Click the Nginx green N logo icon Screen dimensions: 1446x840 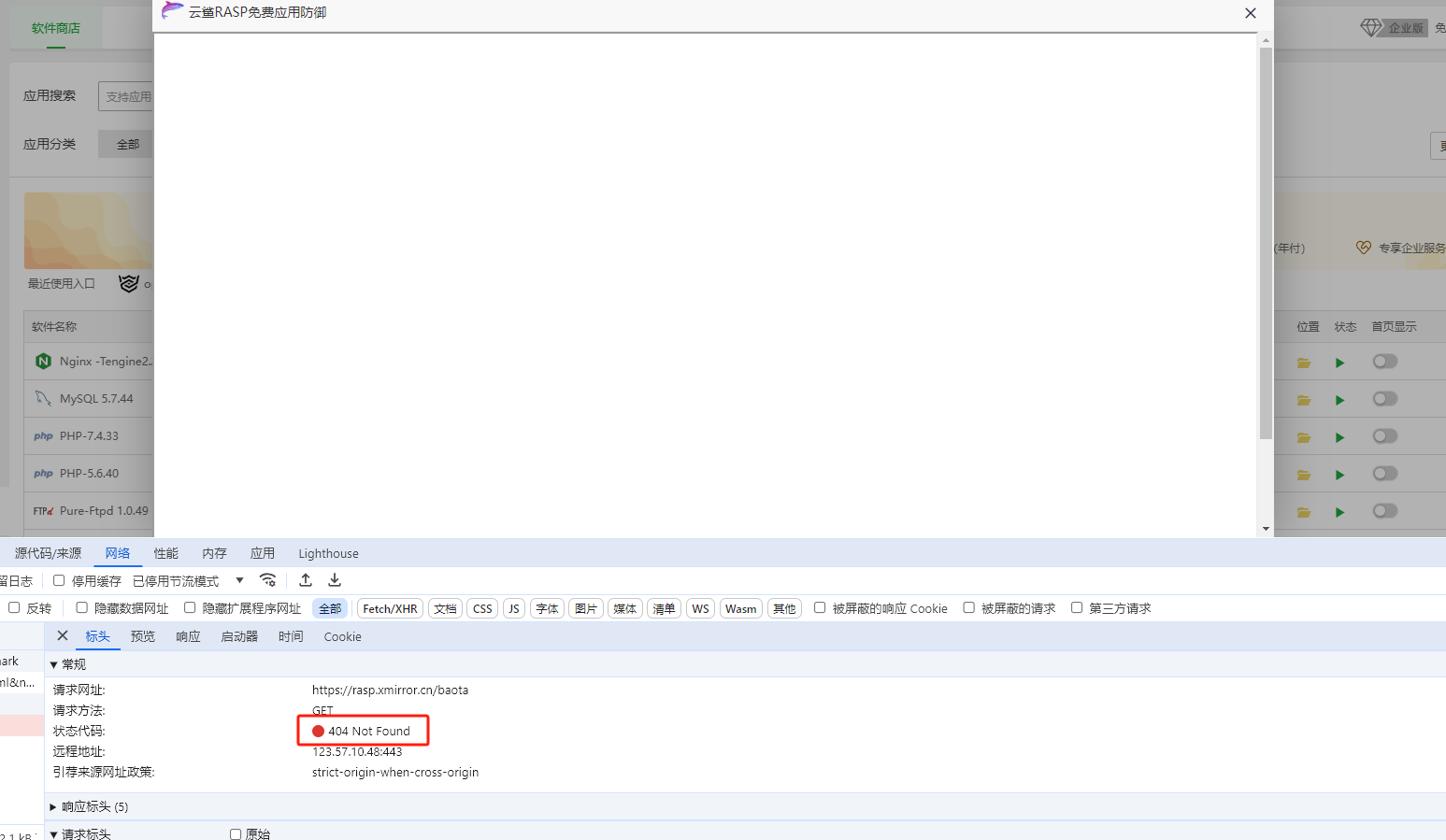(x=43, y=361)
